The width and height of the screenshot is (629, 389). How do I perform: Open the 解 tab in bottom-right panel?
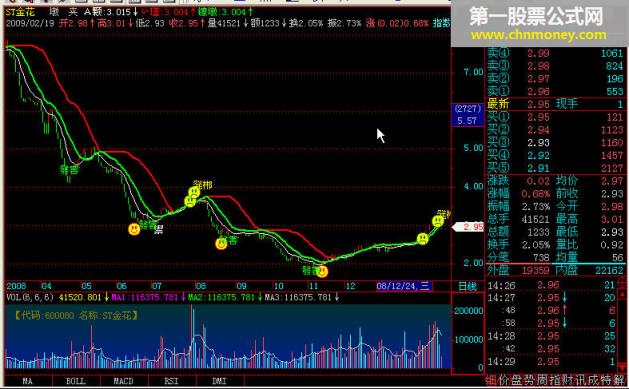click(620, 380)
